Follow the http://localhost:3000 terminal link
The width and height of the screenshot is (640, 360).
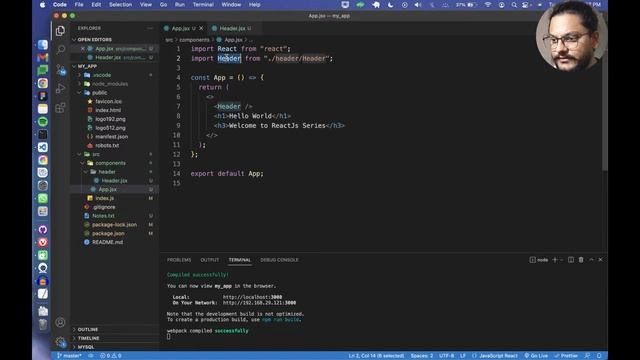pyautogui.click(x=252, y=297)
